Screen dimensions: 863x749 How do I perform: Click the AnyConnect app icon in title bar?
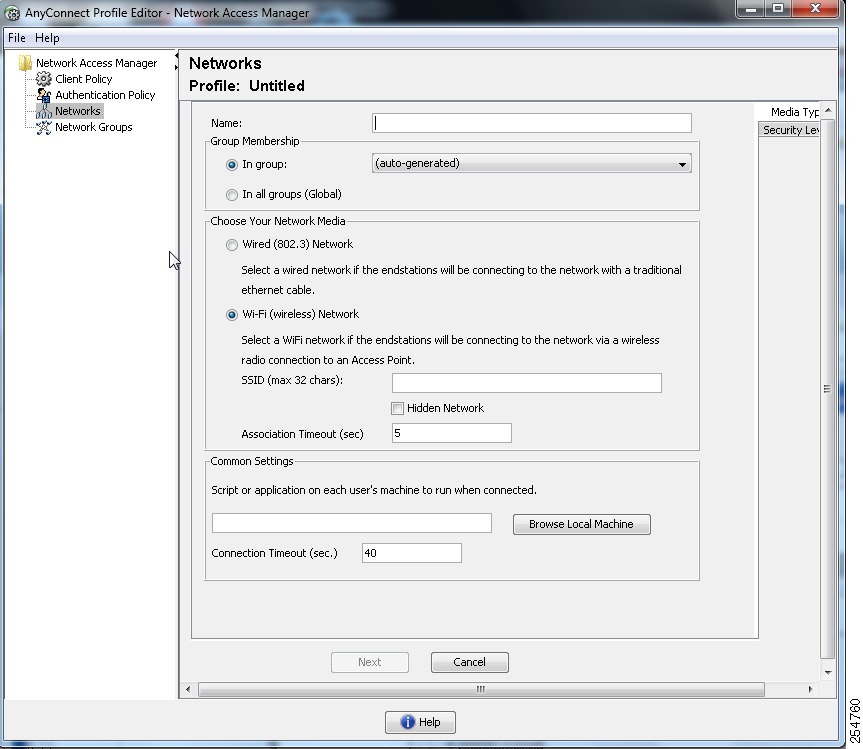12,13
